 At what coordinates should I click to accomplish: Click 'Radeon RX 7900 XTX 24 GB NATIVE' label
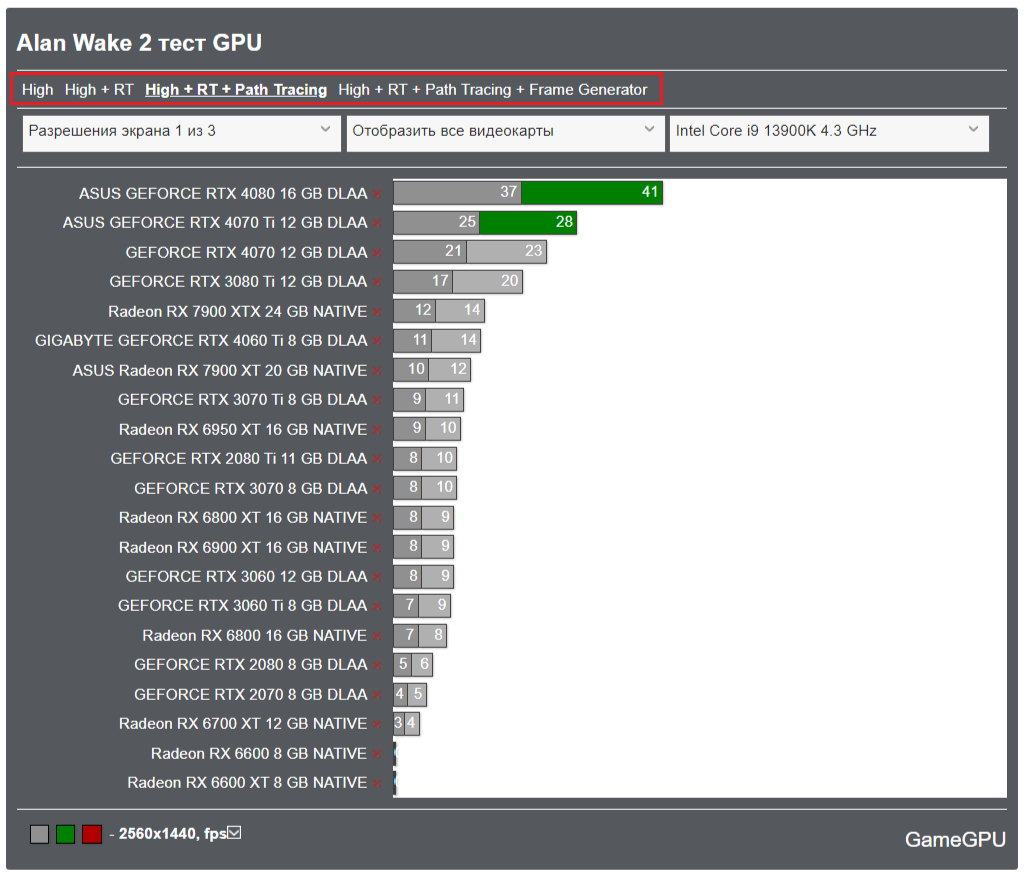[237, 312]
